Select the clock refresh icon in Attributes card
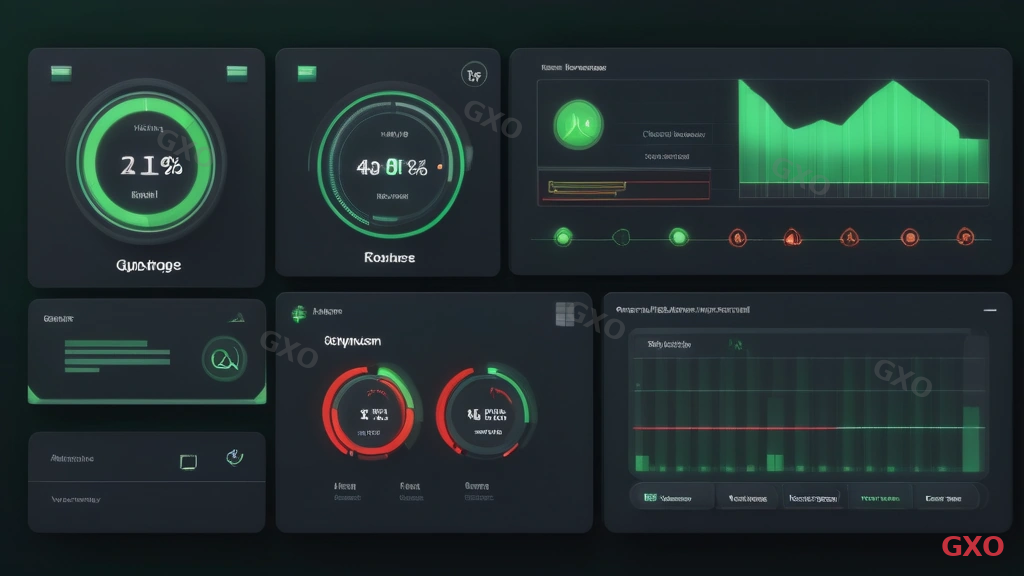Screen dimensions: 1024x576 [236, 456]
